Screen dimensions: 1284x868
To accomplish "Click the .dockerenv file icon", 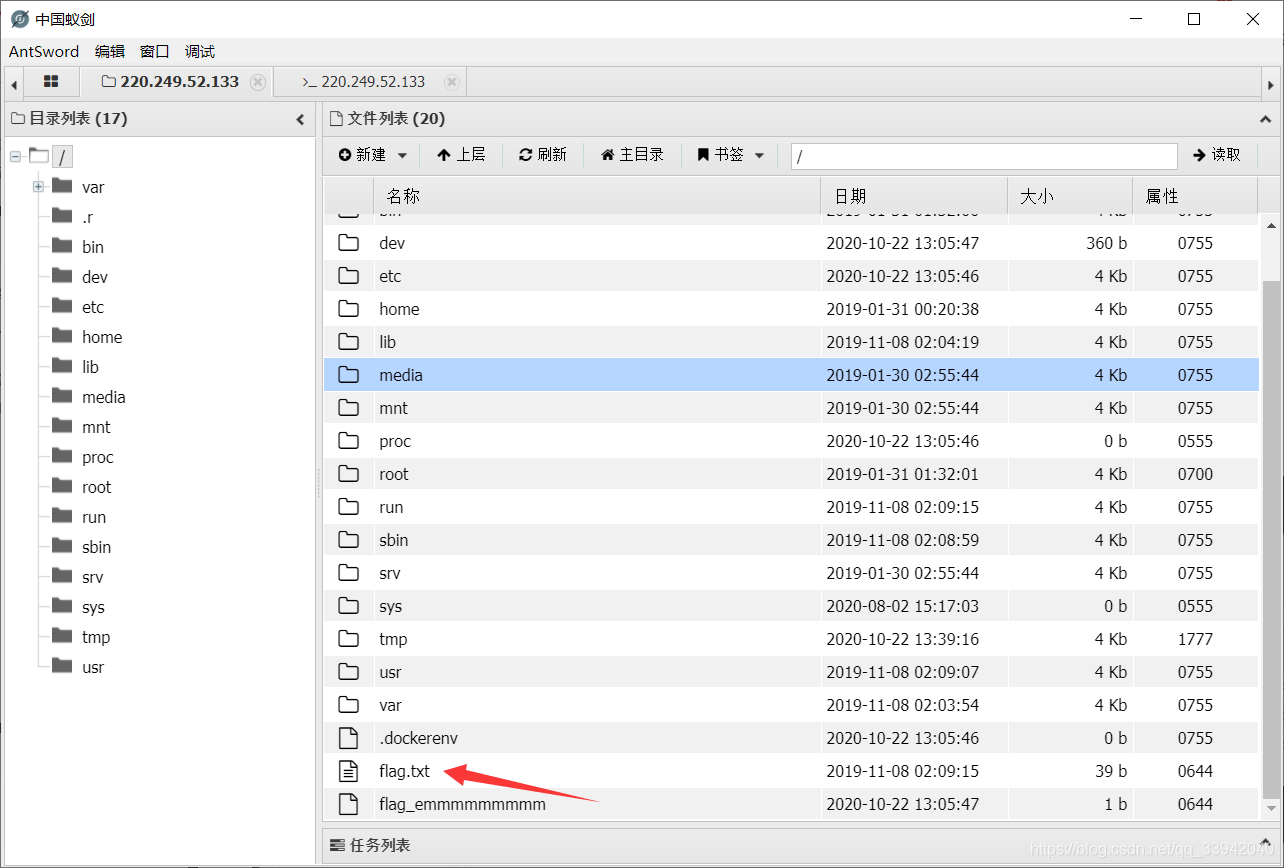I will 348,738.
